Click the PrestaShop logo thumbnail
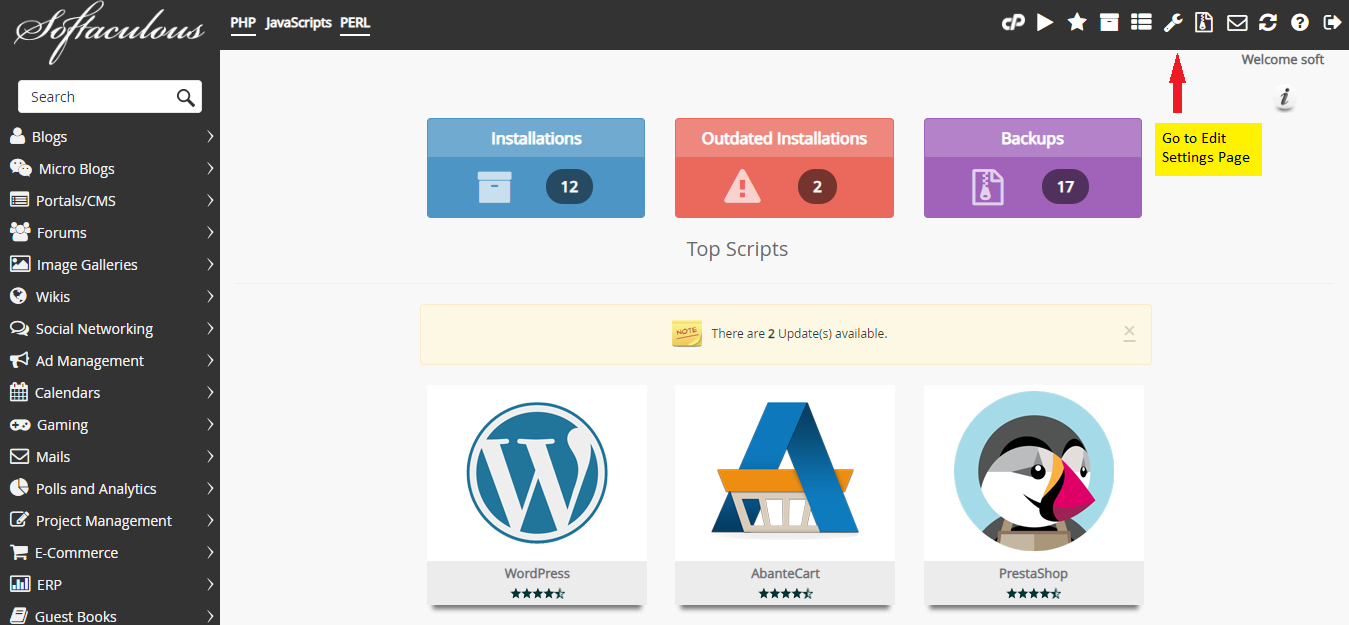The width and height of the screenshot is (1349, 625). [1034, 472]
